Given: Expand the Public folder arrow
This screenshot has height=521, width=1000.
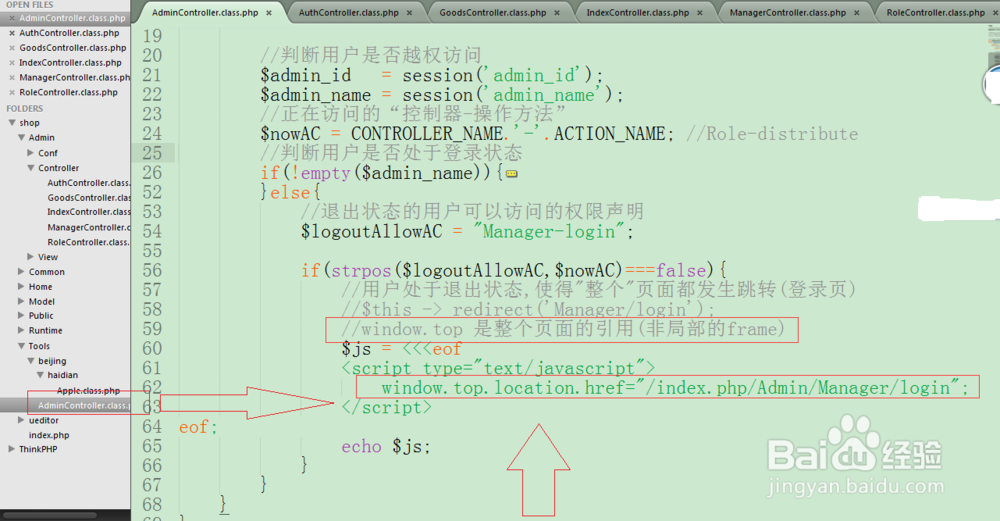Looking at the screenshot, I should [21, 316].
